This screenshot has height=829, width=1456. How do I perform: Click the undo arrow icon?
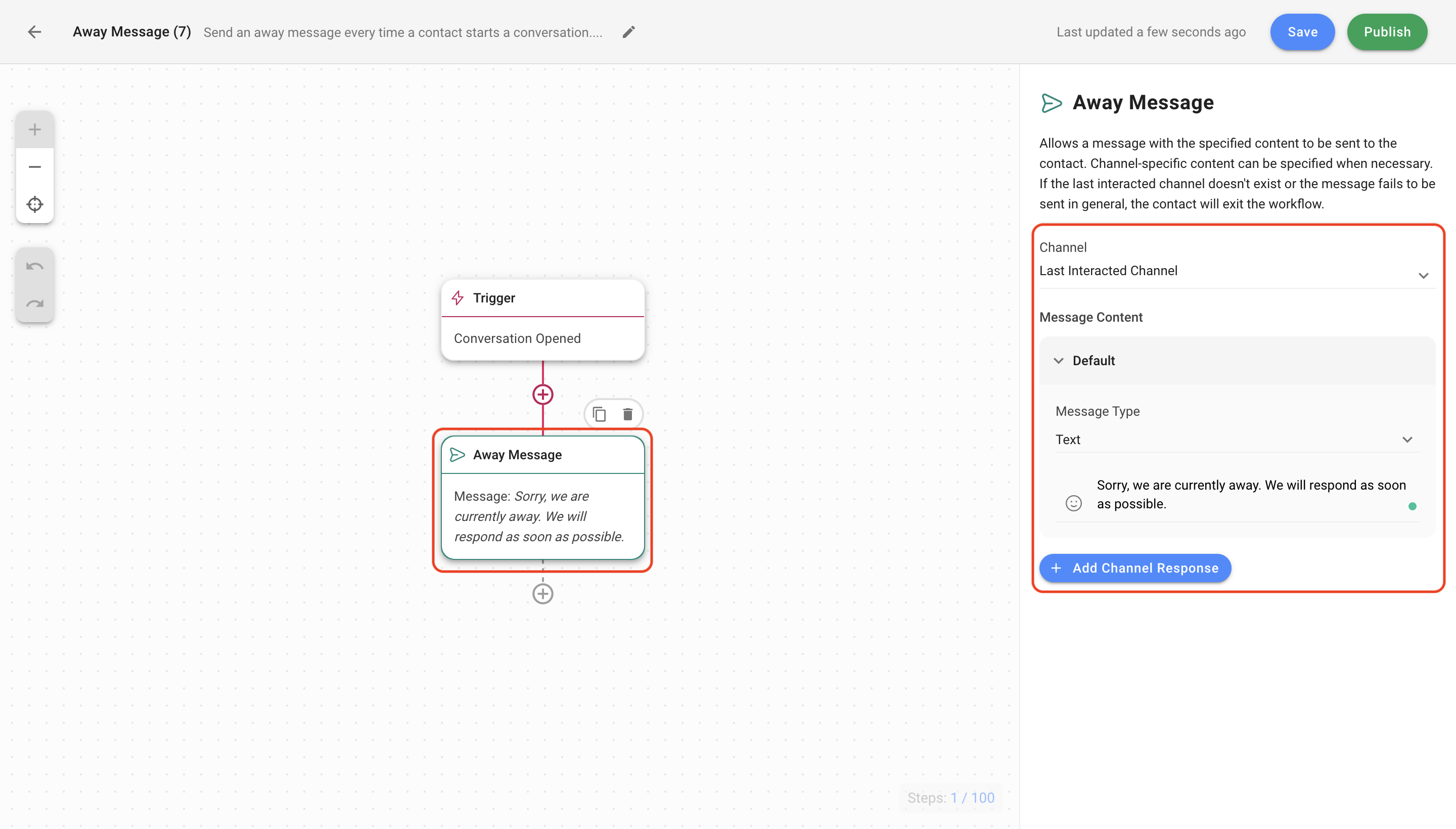[x=35, y=267]
